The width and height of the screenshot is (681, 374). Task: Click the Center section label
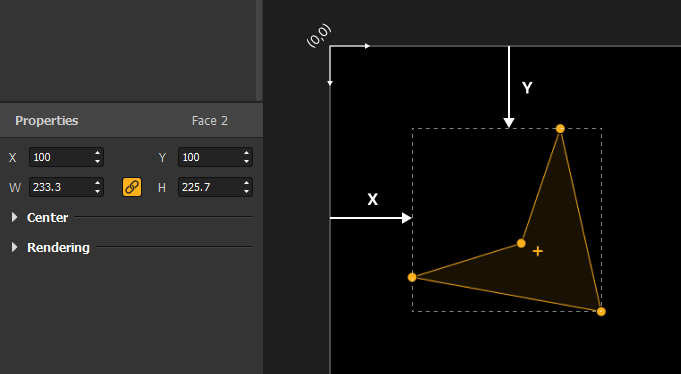point(47,217)
